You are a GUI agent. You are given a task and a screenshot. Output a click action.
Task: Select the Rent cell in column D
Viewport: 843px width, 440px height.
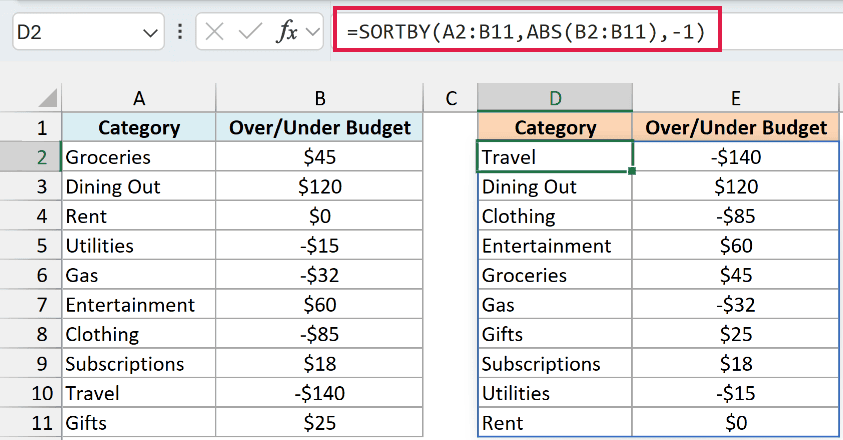coord(555,423)
